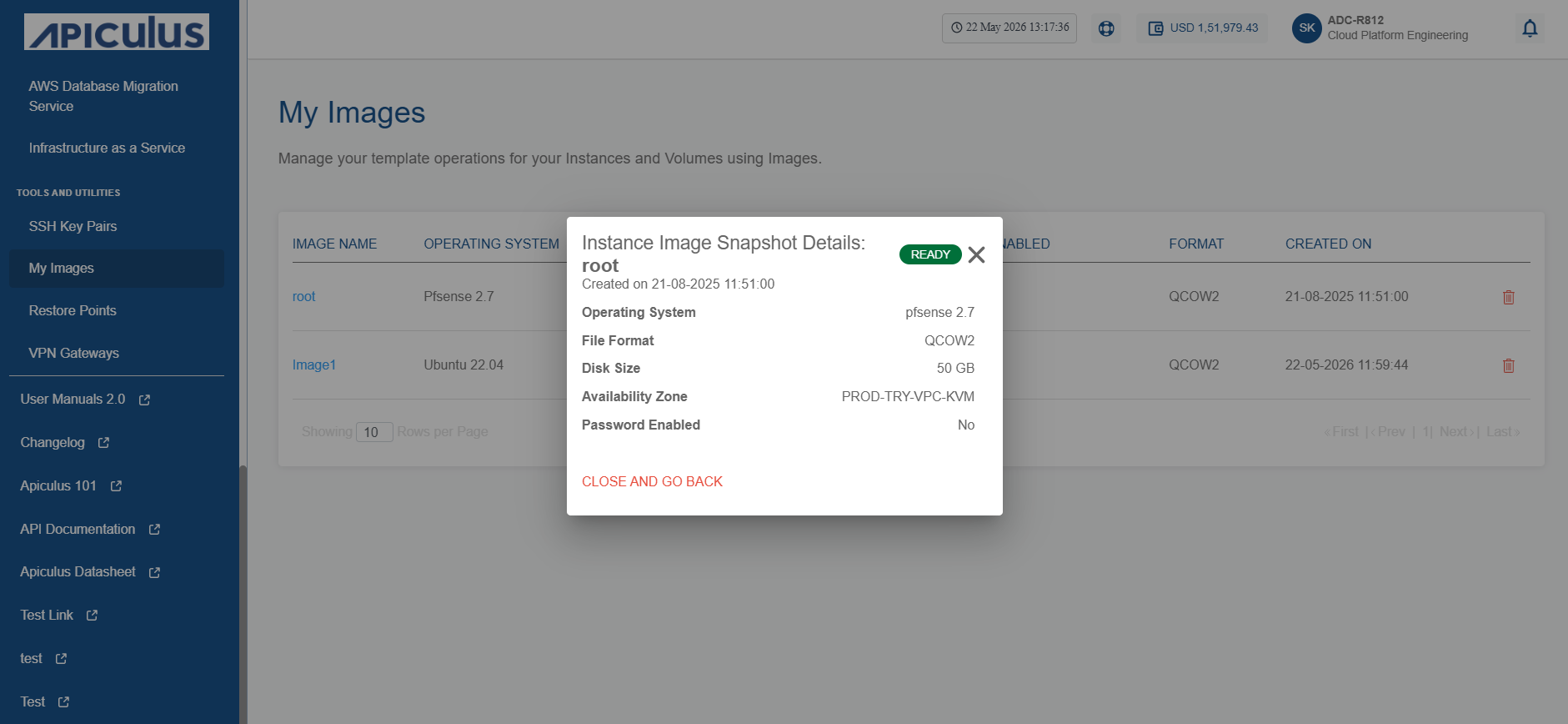The image size is (1568, 724).
Task: Delete the root image via trash icon
Action: (x=1508, y=297)
